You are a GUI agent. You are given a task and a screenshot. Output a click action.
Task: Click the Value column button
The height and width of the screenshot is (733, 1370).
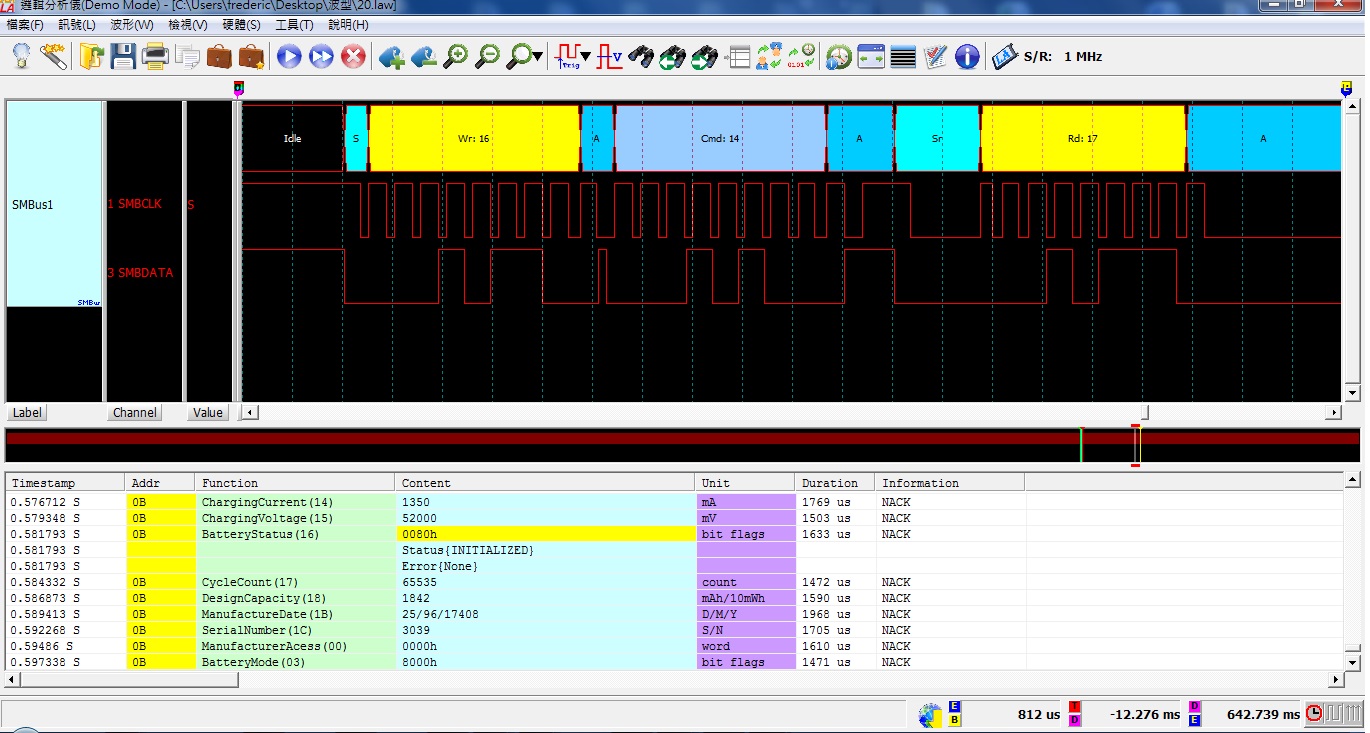click(208, 412)
